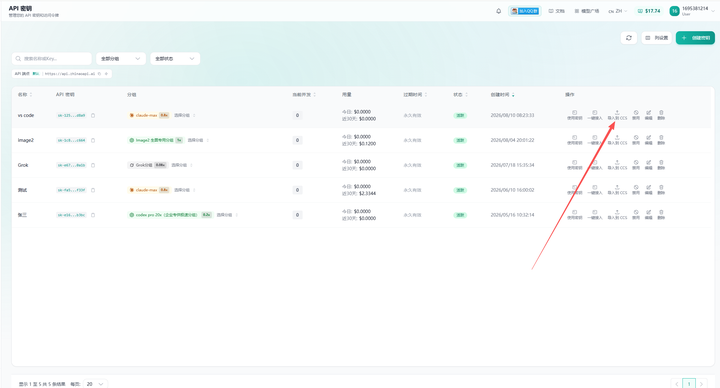The height and width of the screenshot is (388, 720).
Task: Delete the Image2 key
Action: (661, 140)
